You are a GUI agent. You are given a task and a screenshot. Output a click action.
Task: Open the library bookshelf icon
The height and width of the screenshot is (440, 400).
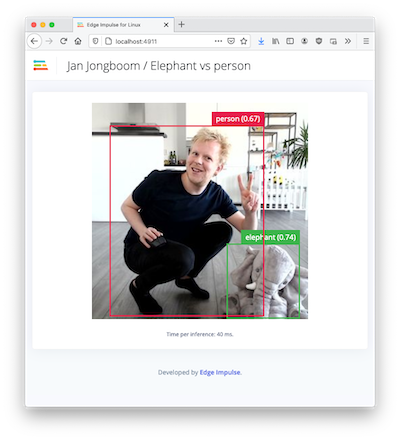tap(276, 41)
